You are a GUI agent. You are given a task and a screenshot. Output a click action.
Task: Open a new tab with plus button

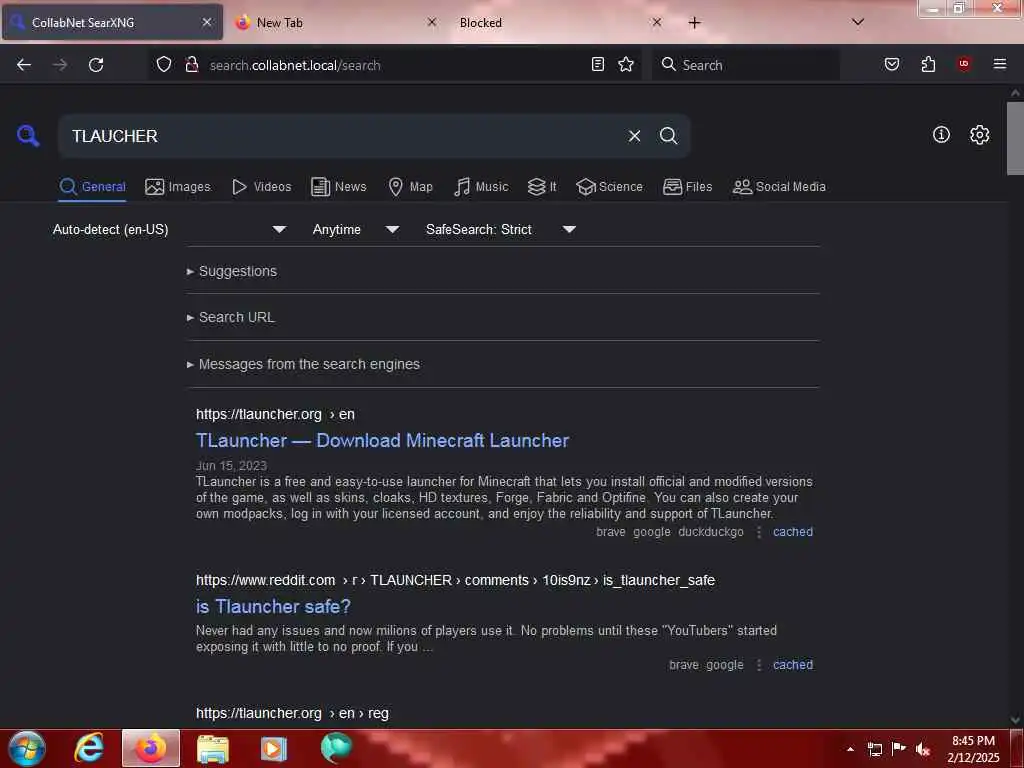[694, 23]
